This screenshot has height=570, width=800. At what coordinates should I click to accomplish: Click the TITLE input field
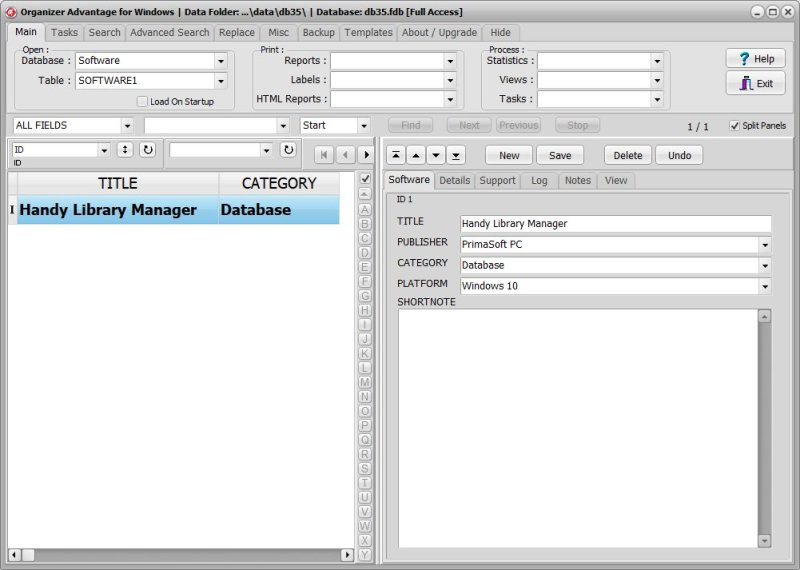pyautogui.click(x=616, y=224)
